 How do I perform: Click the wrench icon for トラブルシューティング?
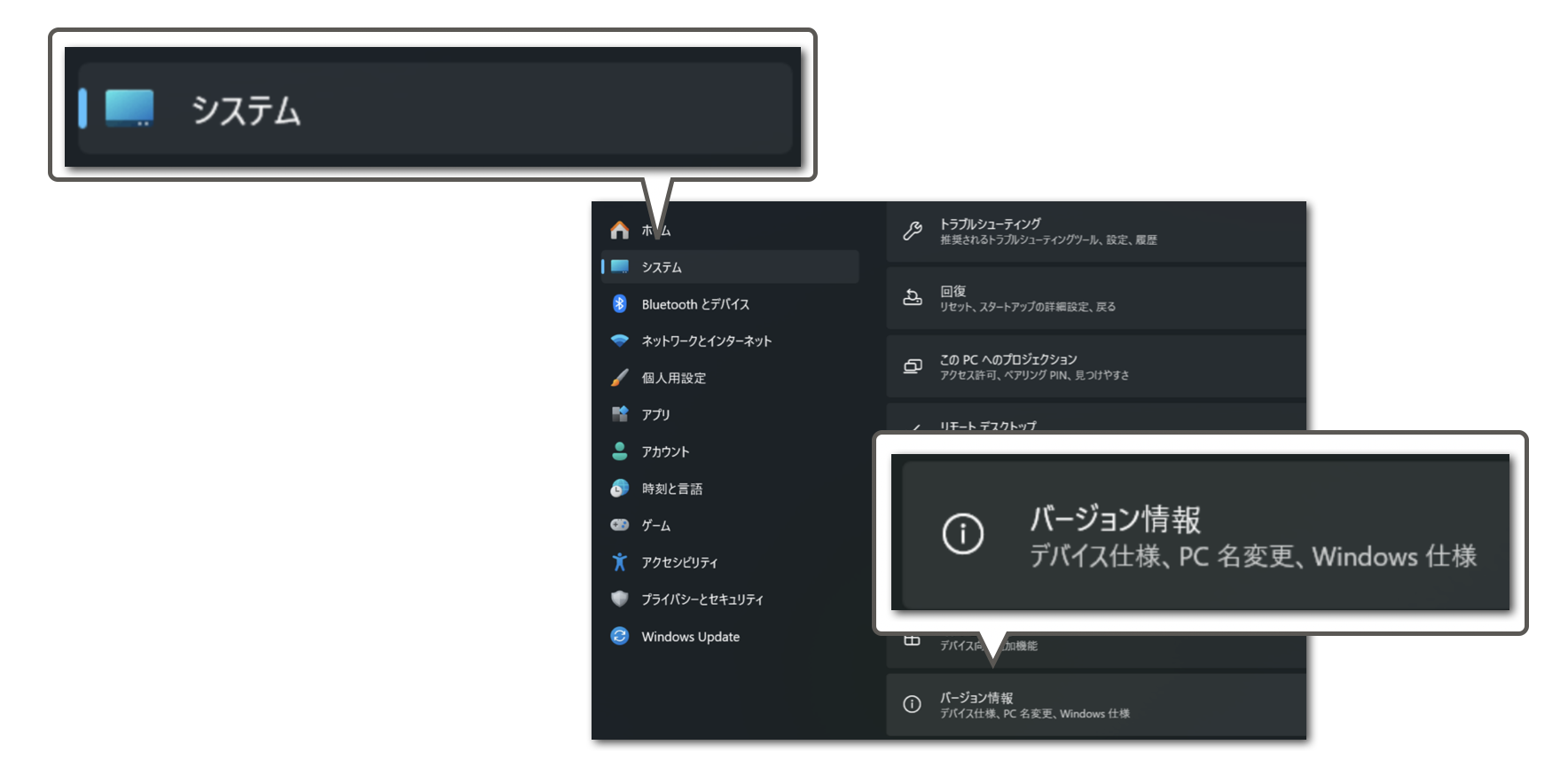point(912,231)
